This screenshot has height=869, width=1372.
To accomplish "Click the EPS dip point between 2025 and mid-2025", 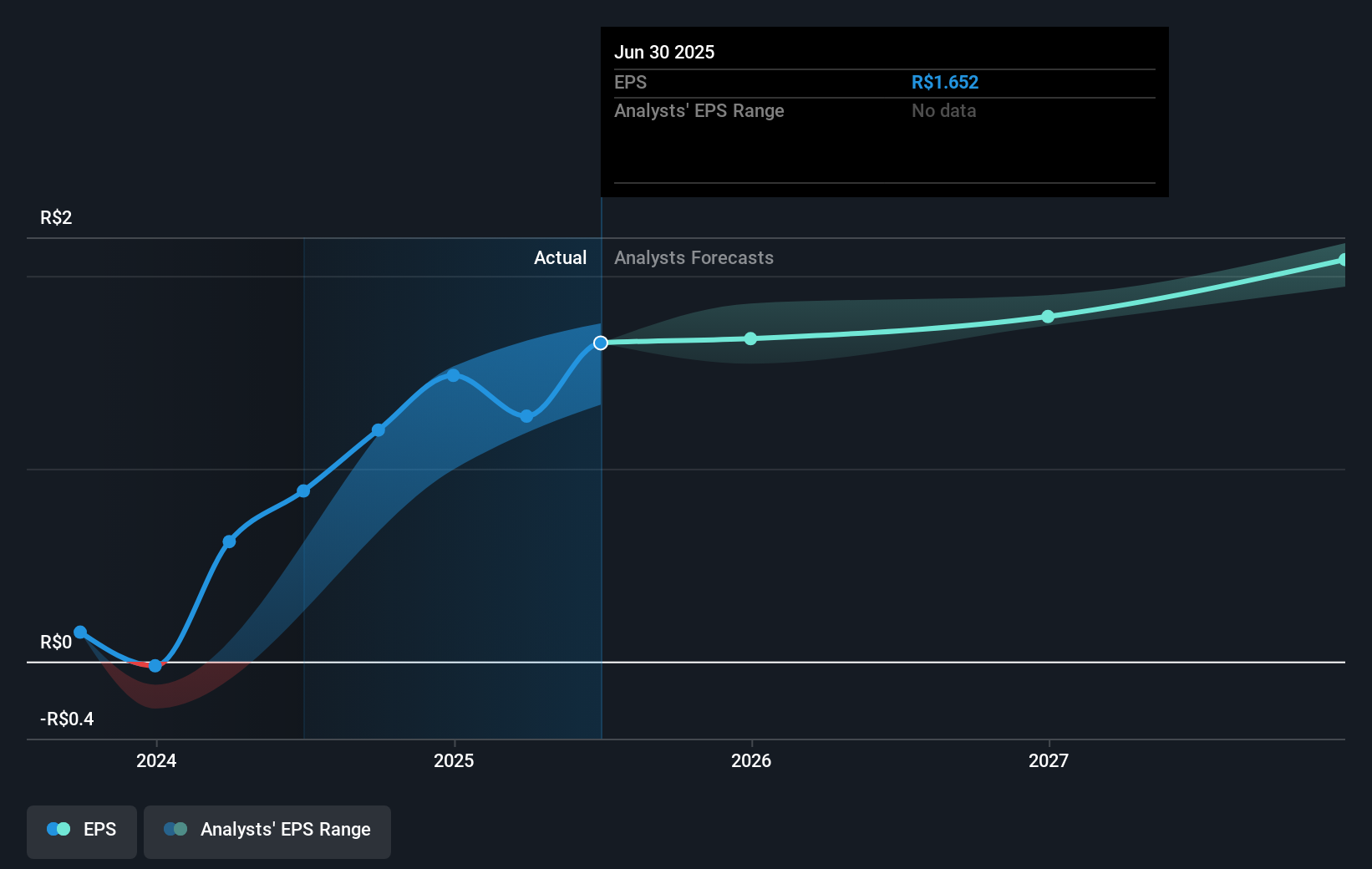I will [x=526, y=416].
